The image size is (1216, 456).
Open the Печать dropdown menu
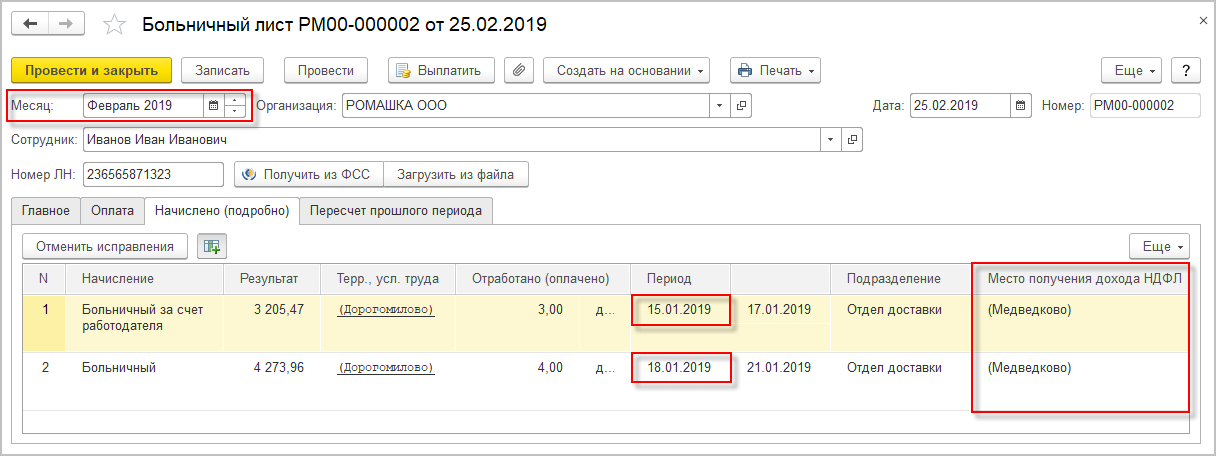[x=775, y=70]
